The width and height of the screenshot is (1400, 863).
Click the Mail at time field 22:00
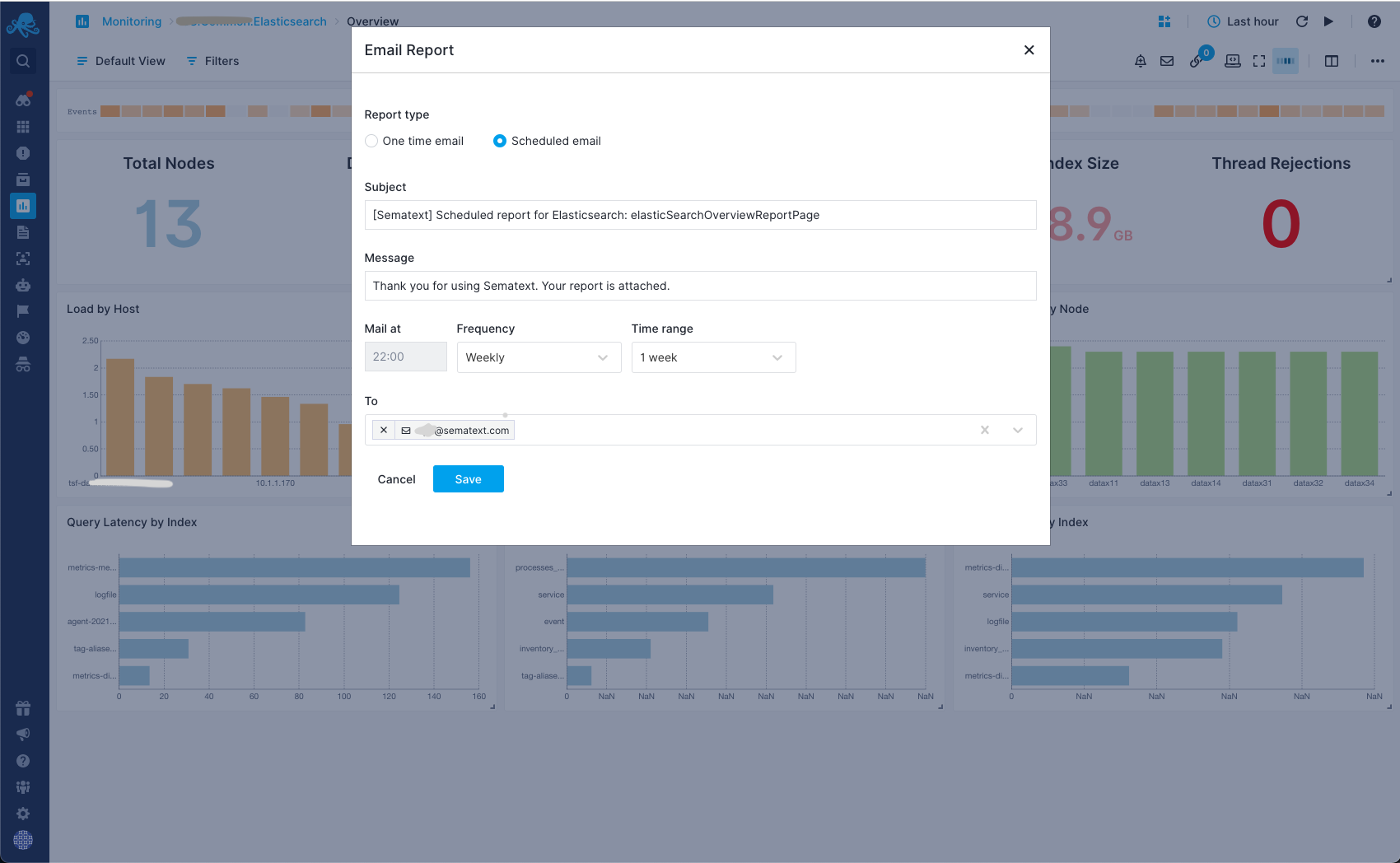coord(405,357)
